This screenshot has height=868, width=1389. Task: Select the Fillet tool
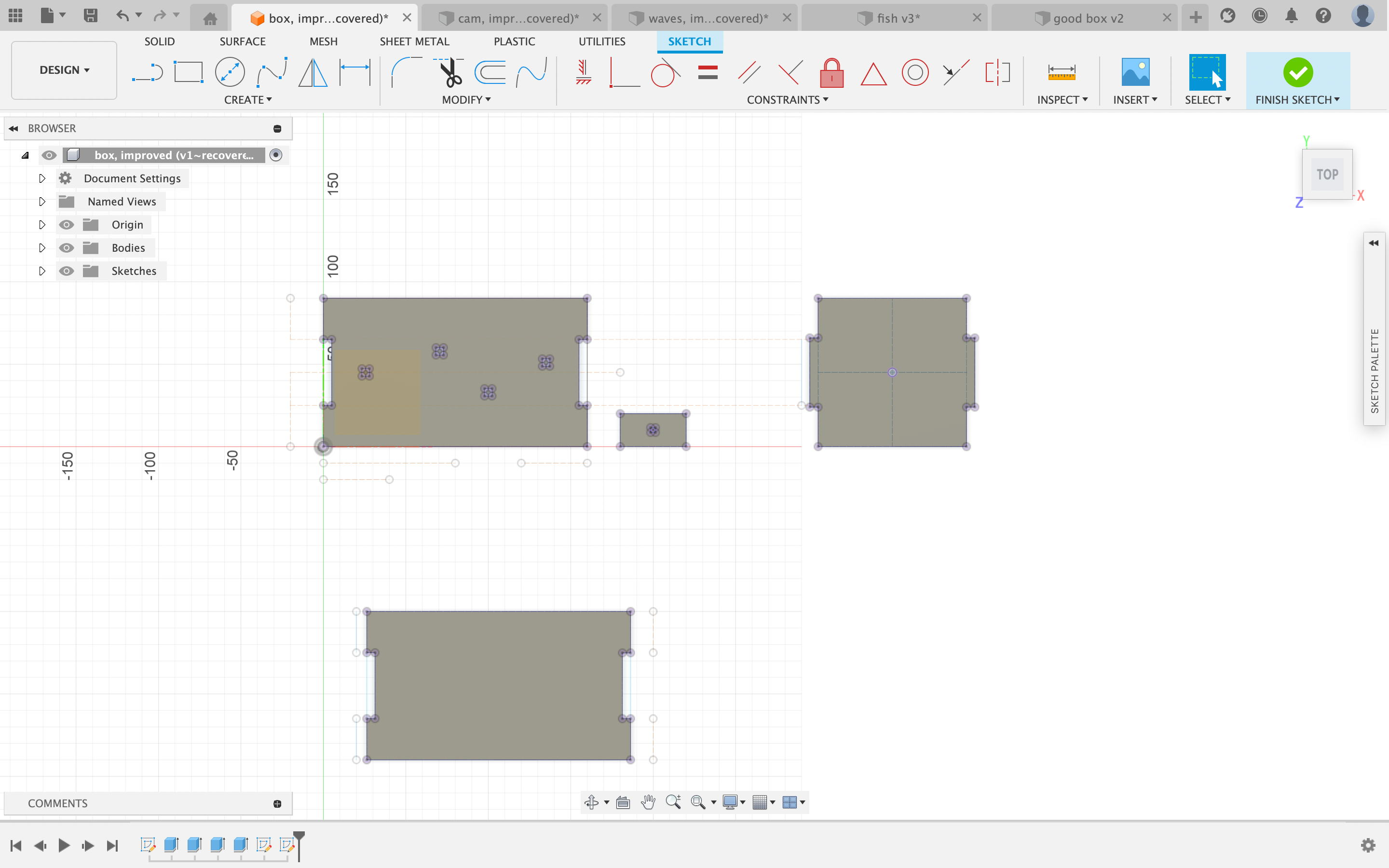pos(406,73)
